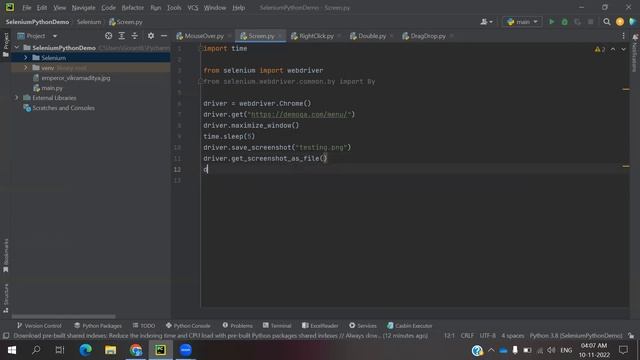Open ExcelReader tool window
Screen dimensions: 640x360
pyautogui.click(x=320, y=326)
